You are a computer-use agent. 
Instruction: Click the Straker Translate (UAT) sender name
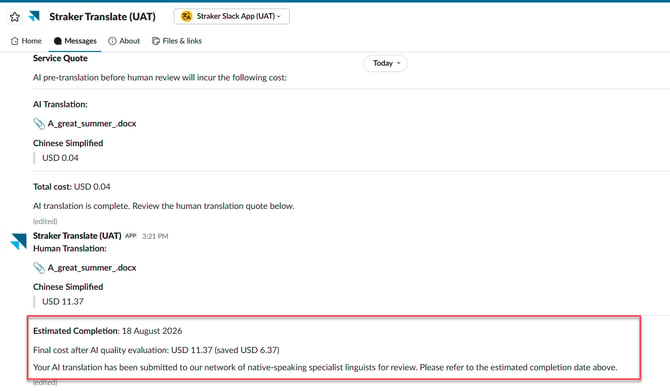(x=77, y=236)
